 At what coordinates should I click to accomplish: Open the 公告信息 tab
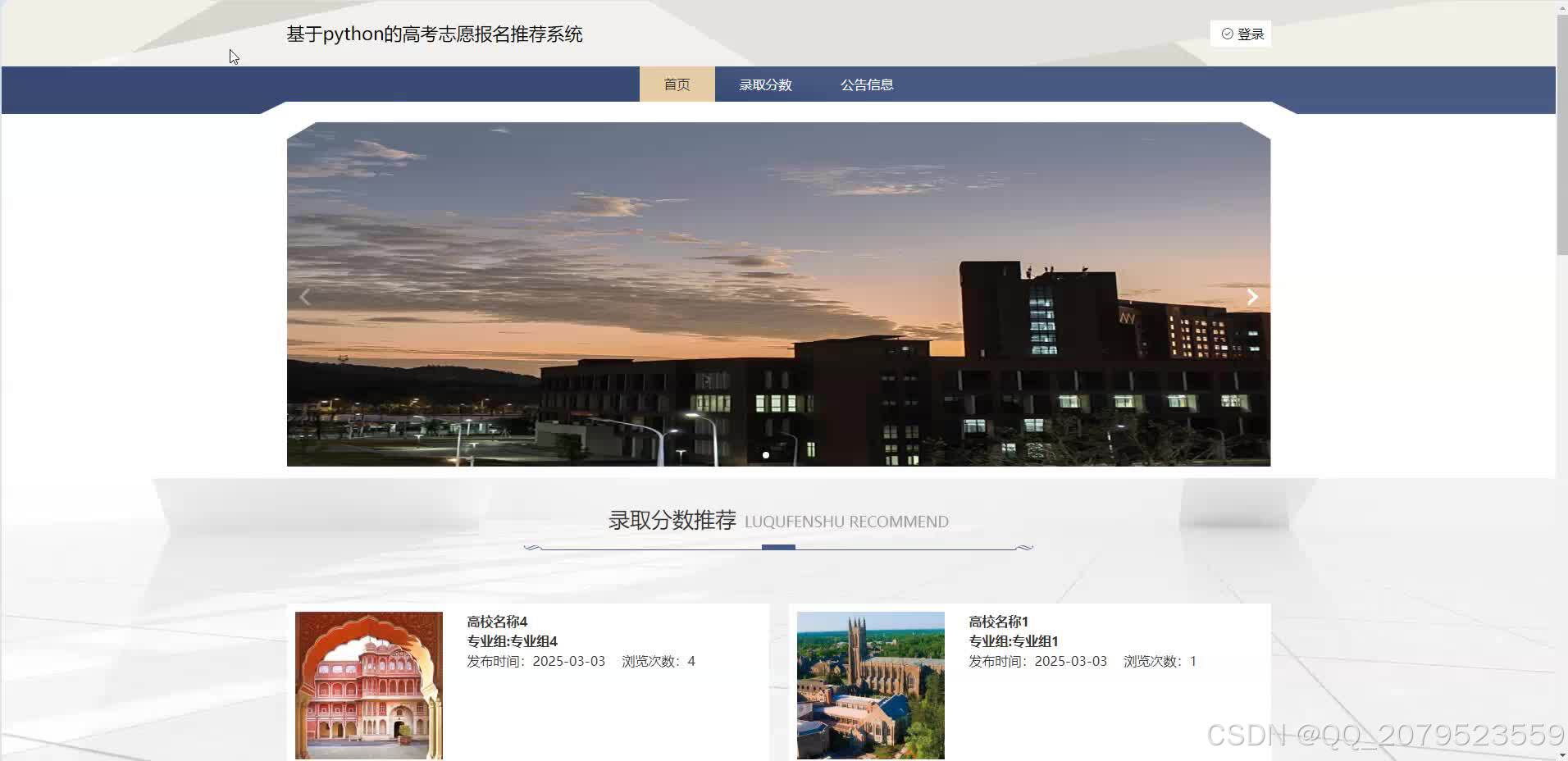pyautogui.click(x=867, y=84)
